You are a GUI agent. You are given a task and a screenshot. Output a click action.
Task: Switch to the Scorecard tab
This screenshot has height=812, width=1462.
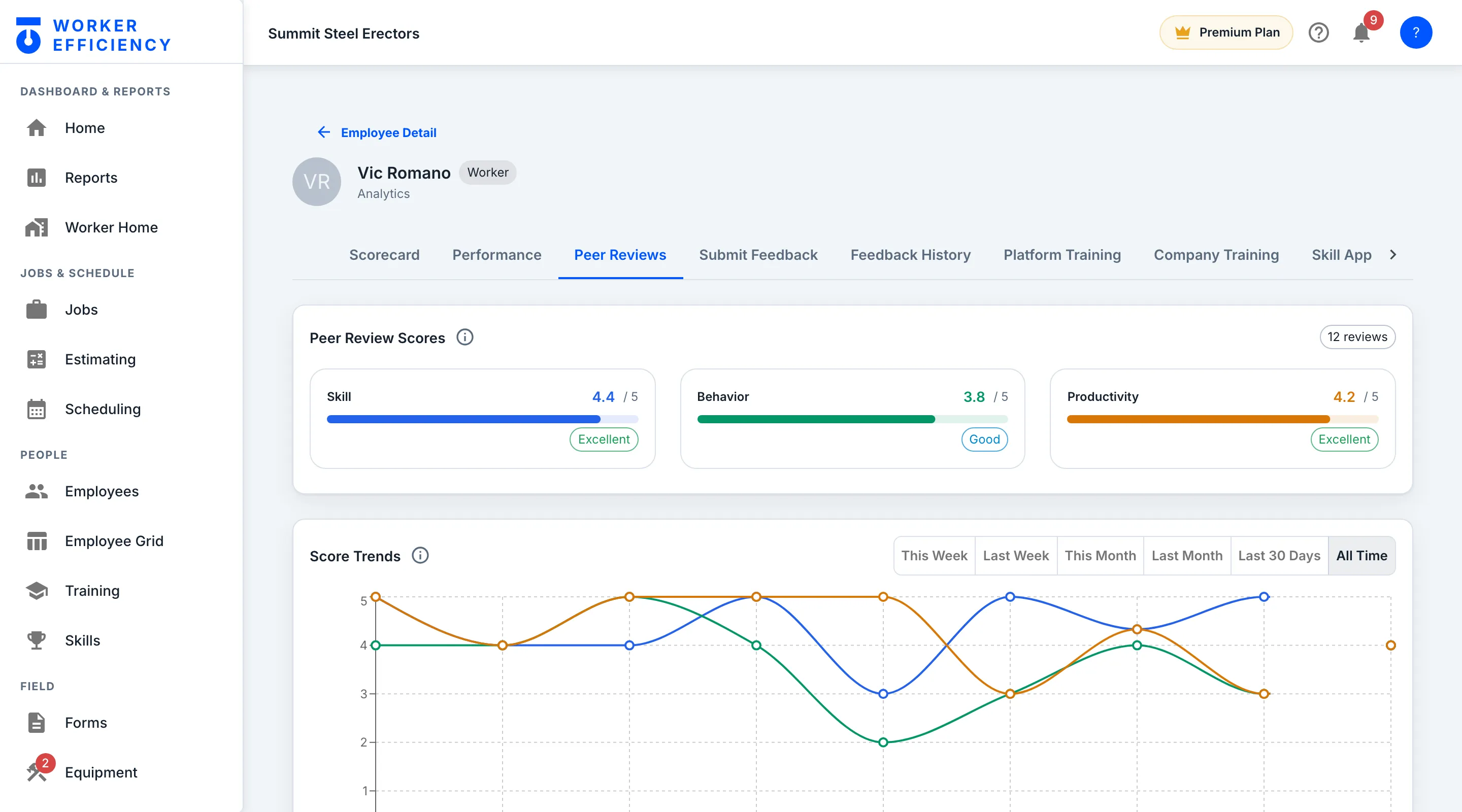384,255
